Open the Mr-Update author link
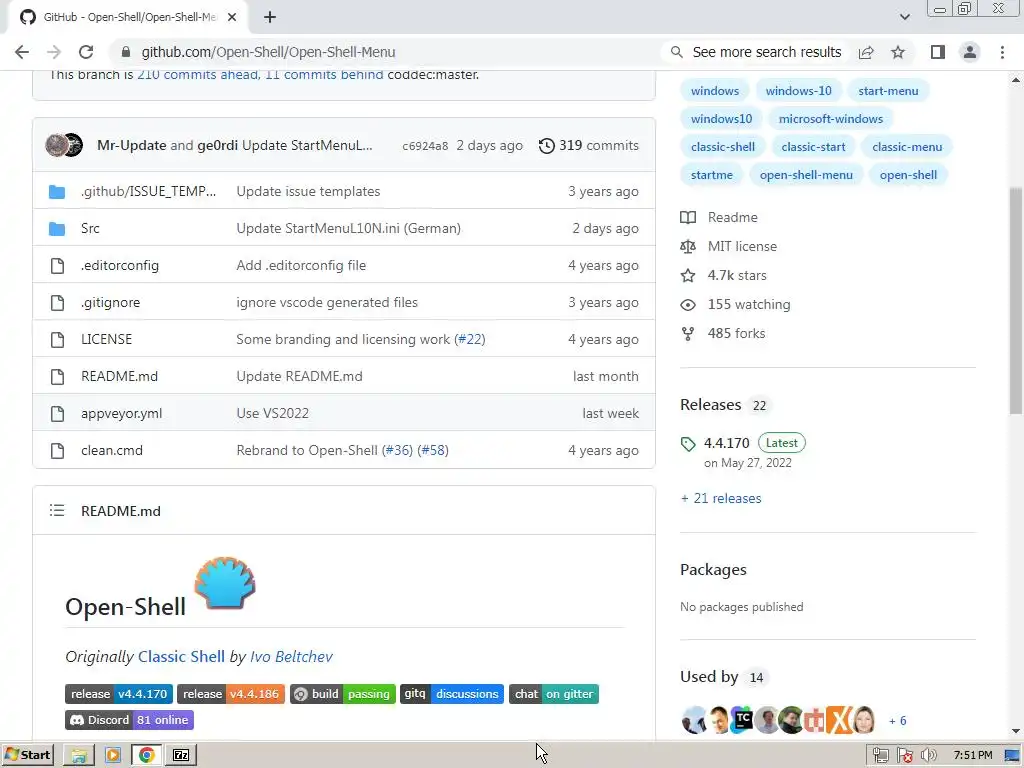The image size is (1024, 768). tap(131, 145)
